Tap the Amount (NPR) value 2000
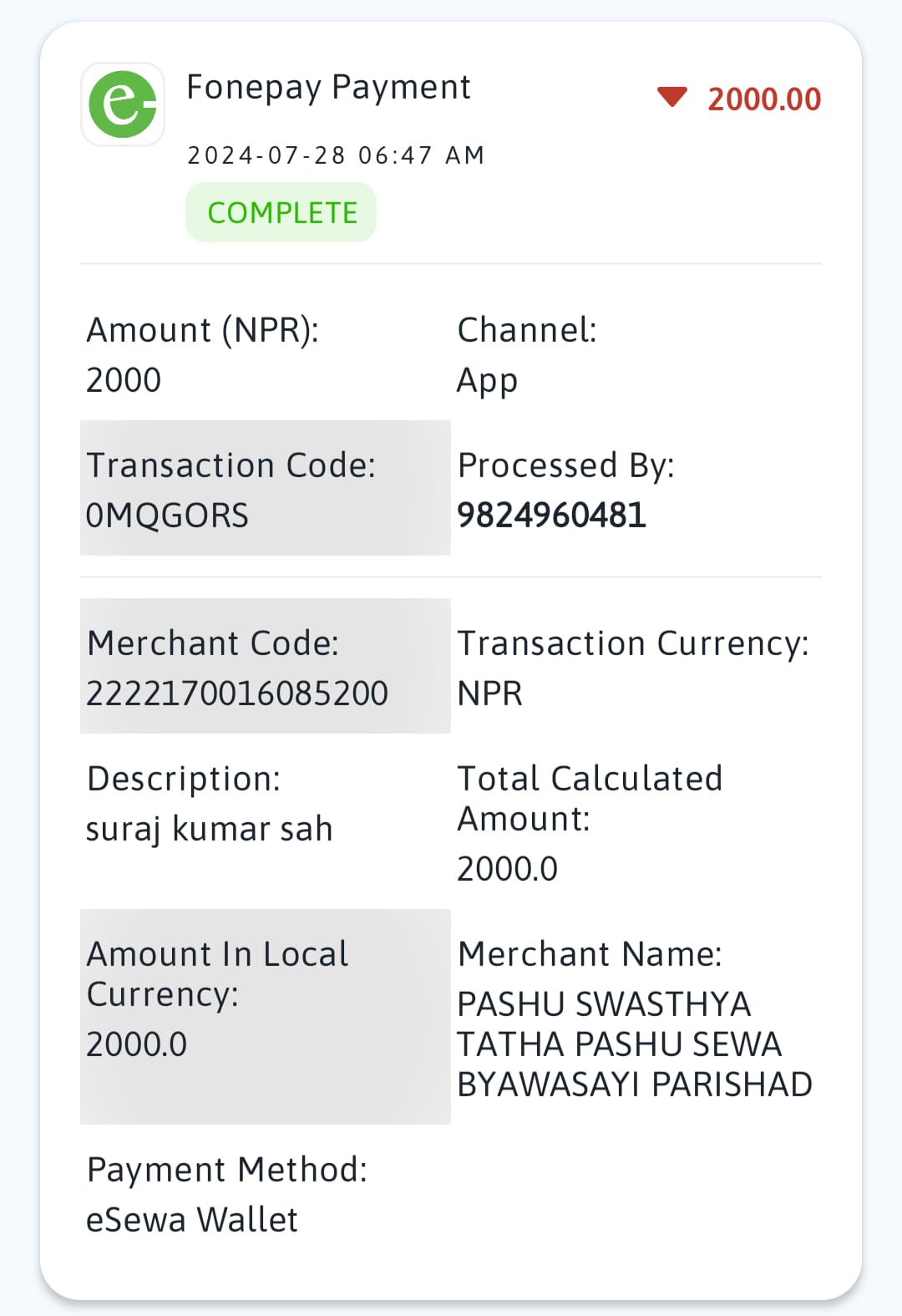The height and width of the screenshot is (1316, 902). [124, 380]
